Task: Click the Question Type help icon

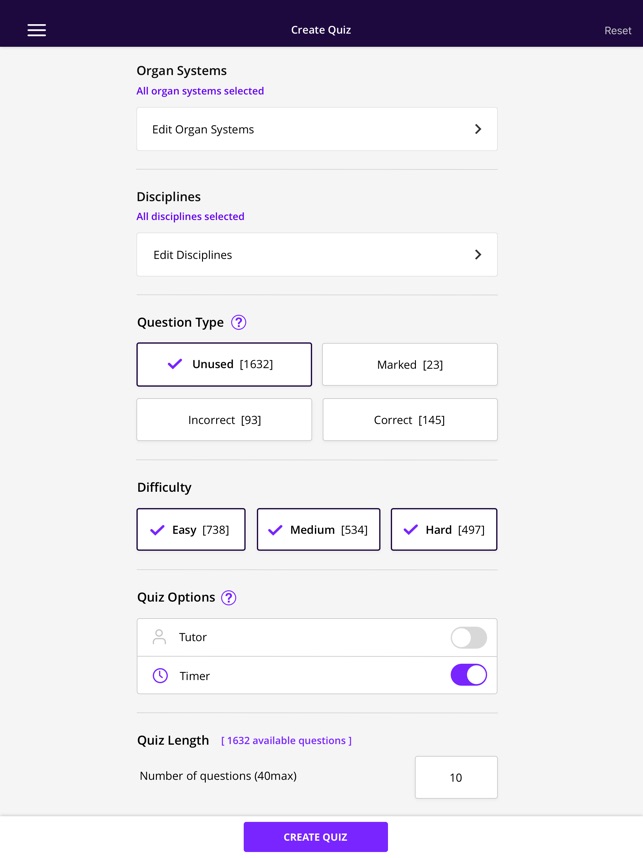Action: (x=238, y=322)
